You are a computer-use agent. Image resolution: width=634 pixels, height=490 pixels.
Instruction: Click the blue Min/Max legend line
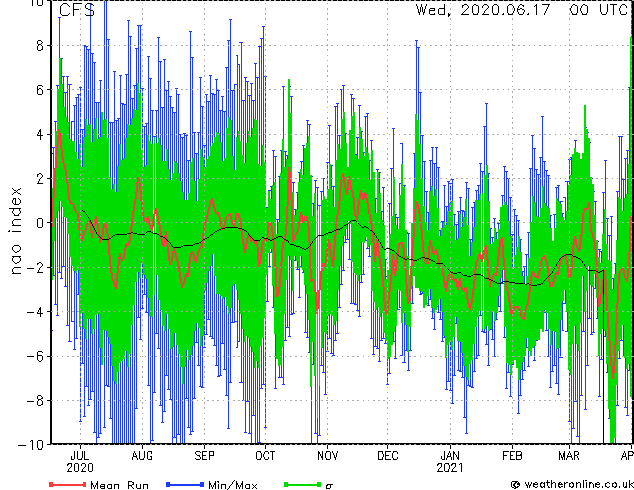(x=185, y=484)
